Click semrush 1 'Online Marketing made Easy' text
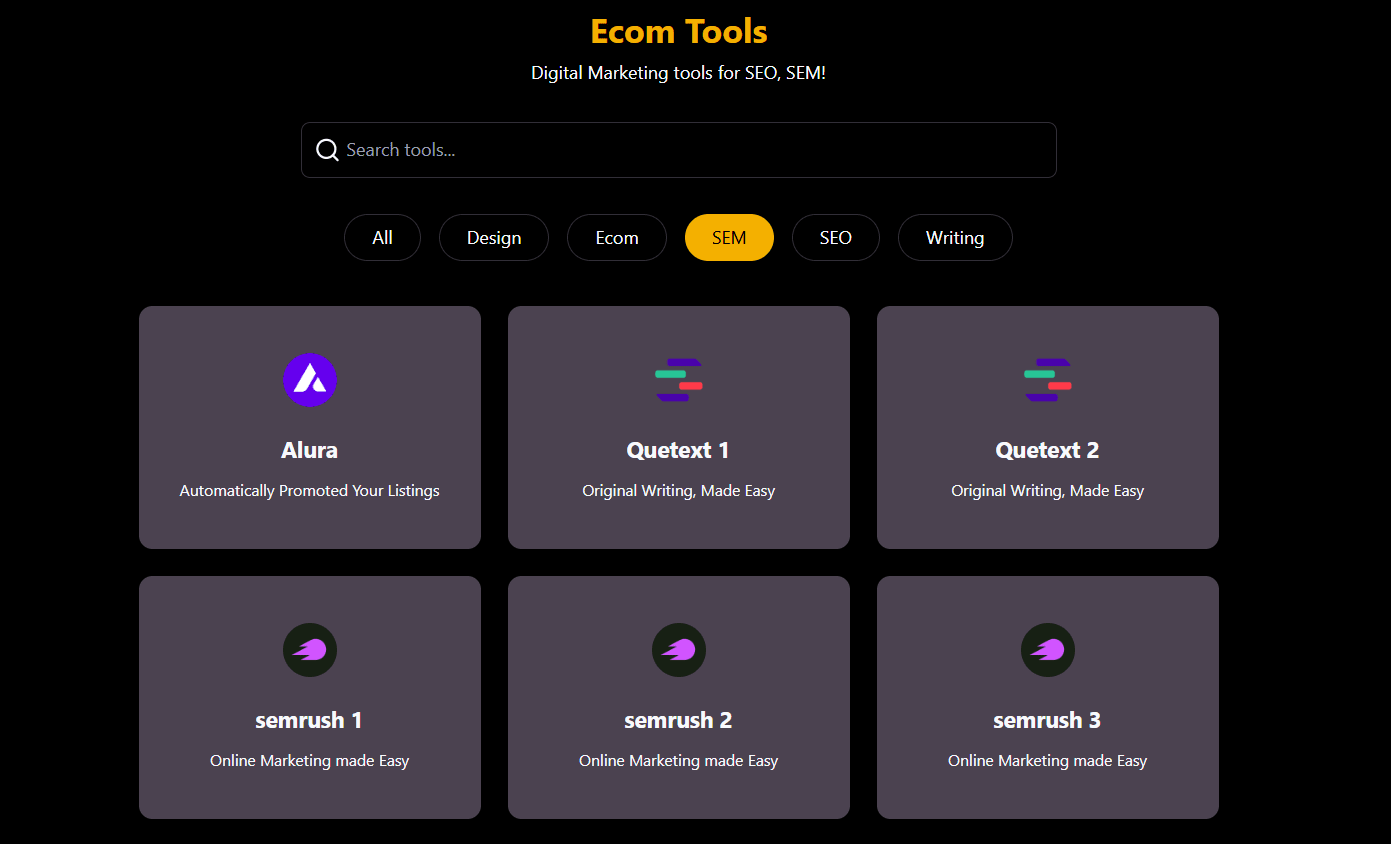The height and width of the screenshot is (844, 1391). click(310, 761)
